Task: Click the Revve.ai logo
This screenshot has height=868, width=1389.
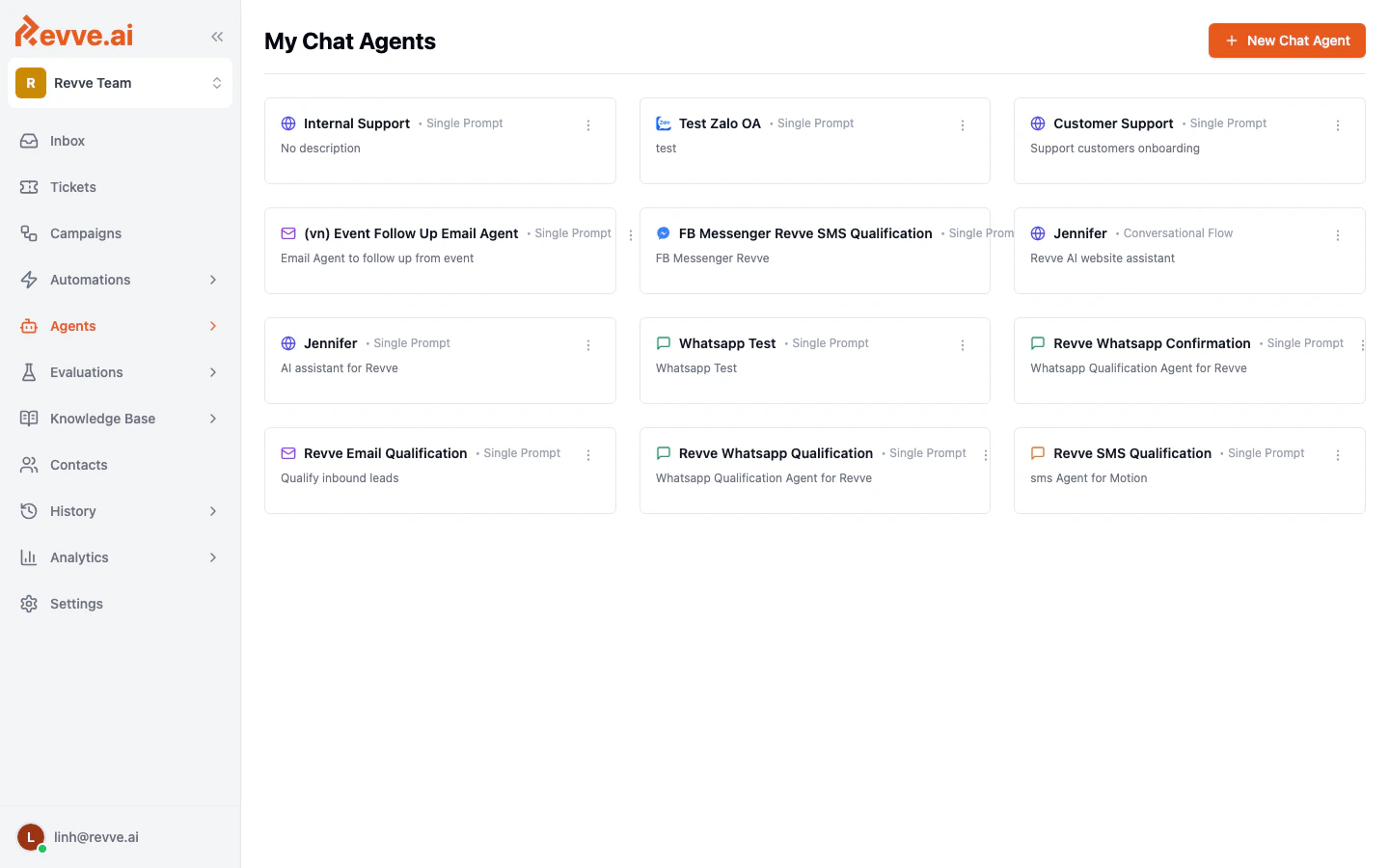Action: tap(73, 32)
